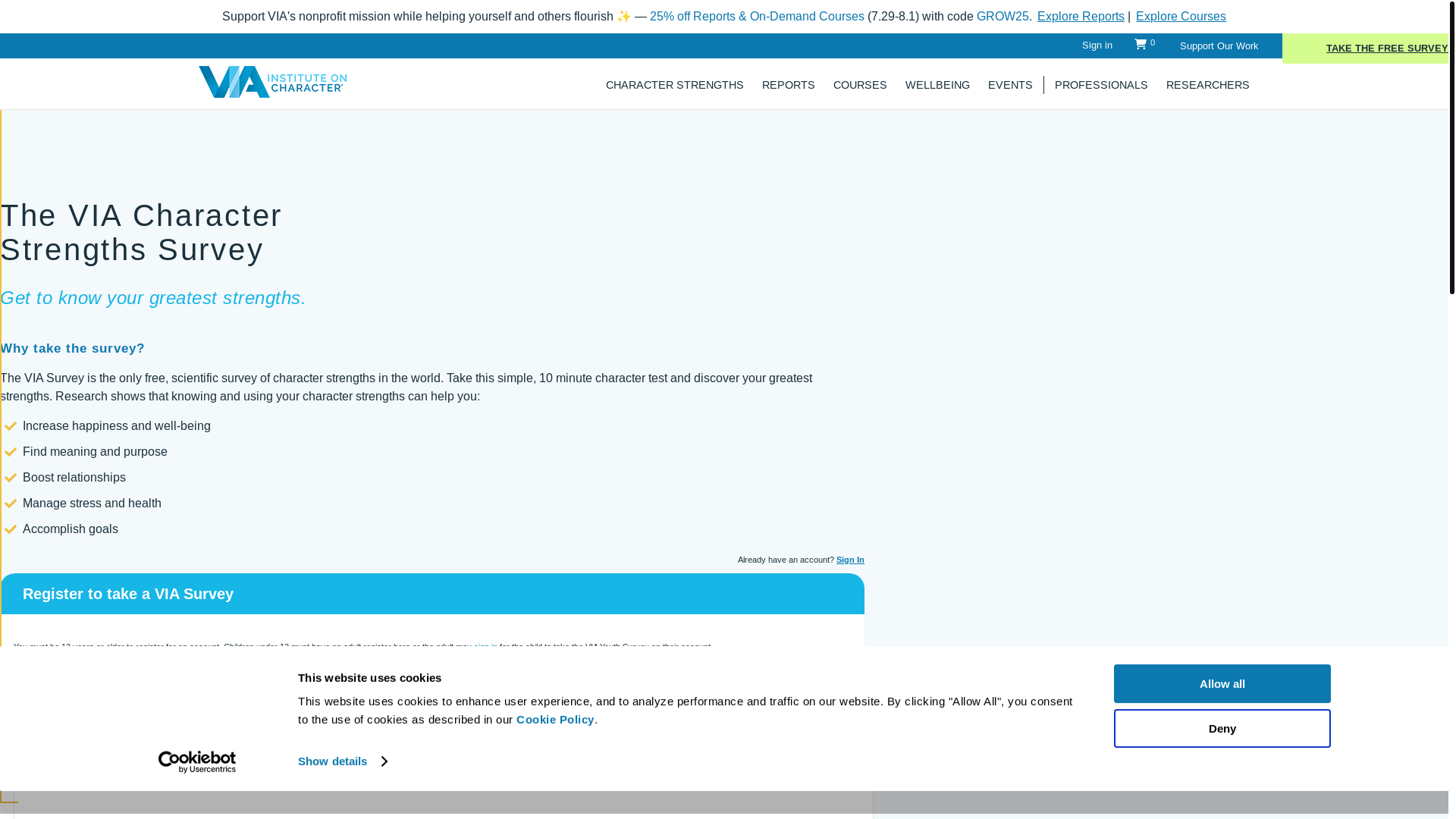The image size is (1456, 819).
Task: Click the VIA Institute on Character logo
Action: pyautogui.click(x=272, y=82)
